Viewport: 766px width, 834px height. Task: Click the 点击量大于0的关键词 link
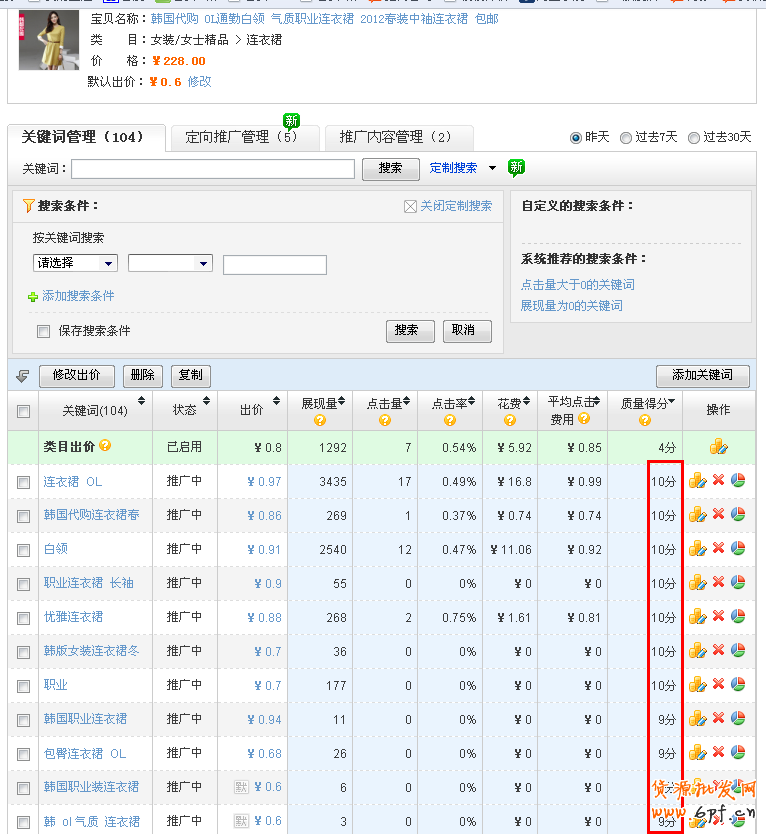[x=577, y=285]
